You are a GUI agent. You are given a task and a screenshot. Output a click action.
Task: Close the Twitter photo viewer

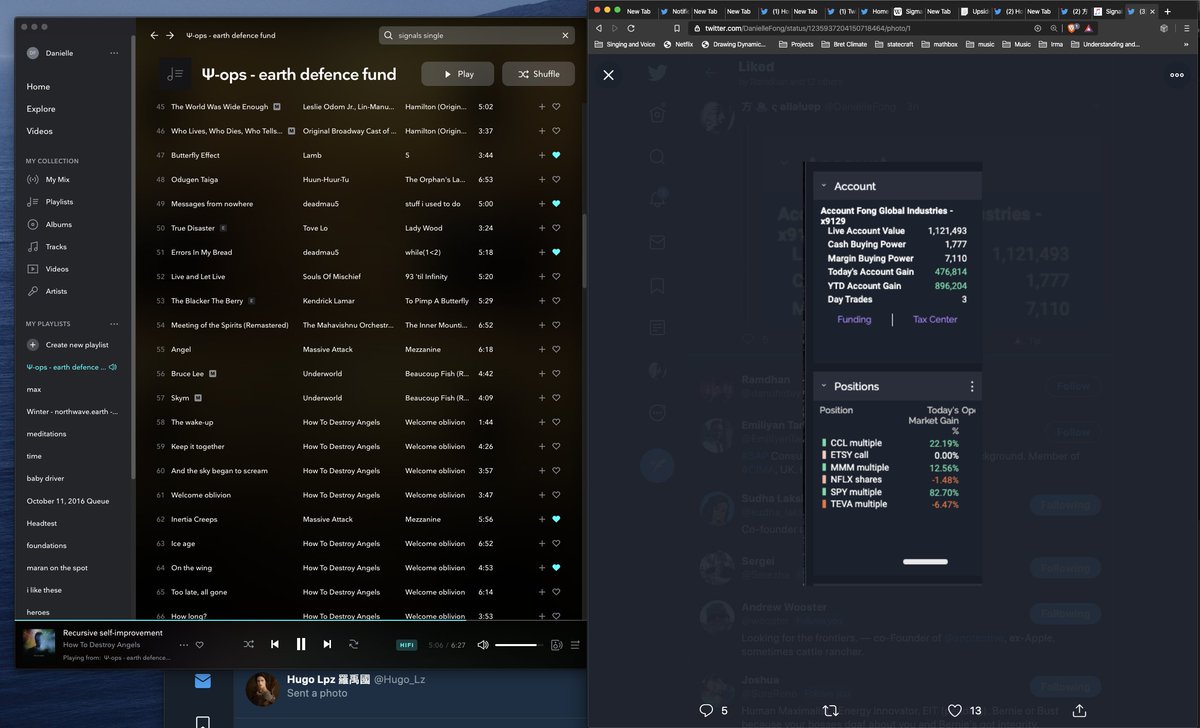[x=608, y=74]
